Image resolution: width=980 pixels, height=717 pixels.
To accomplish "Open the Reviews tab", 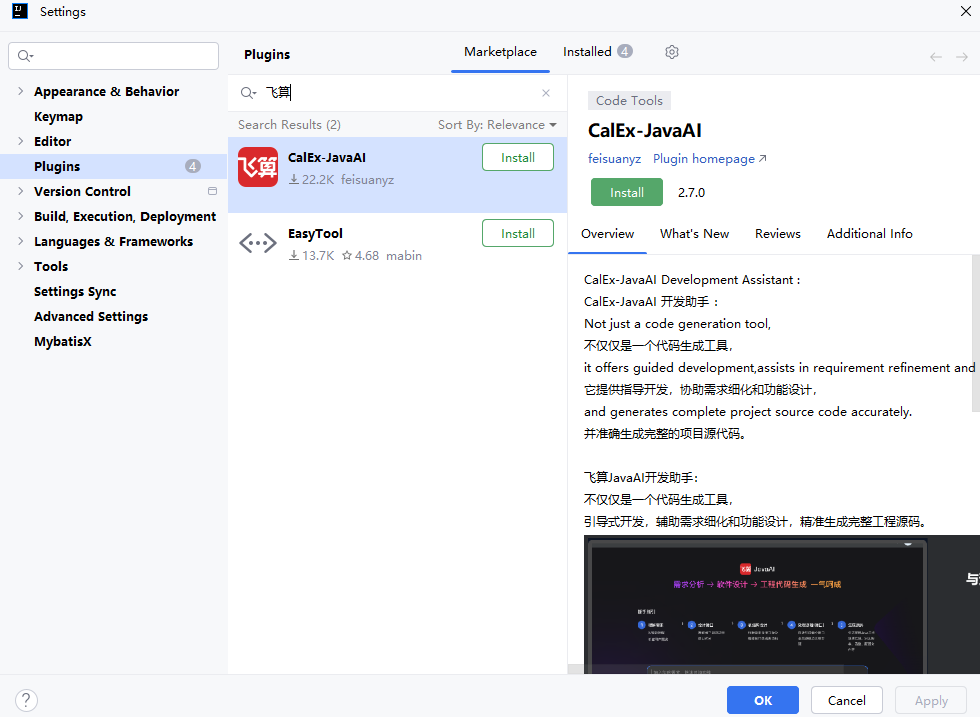I will [778, 234].
